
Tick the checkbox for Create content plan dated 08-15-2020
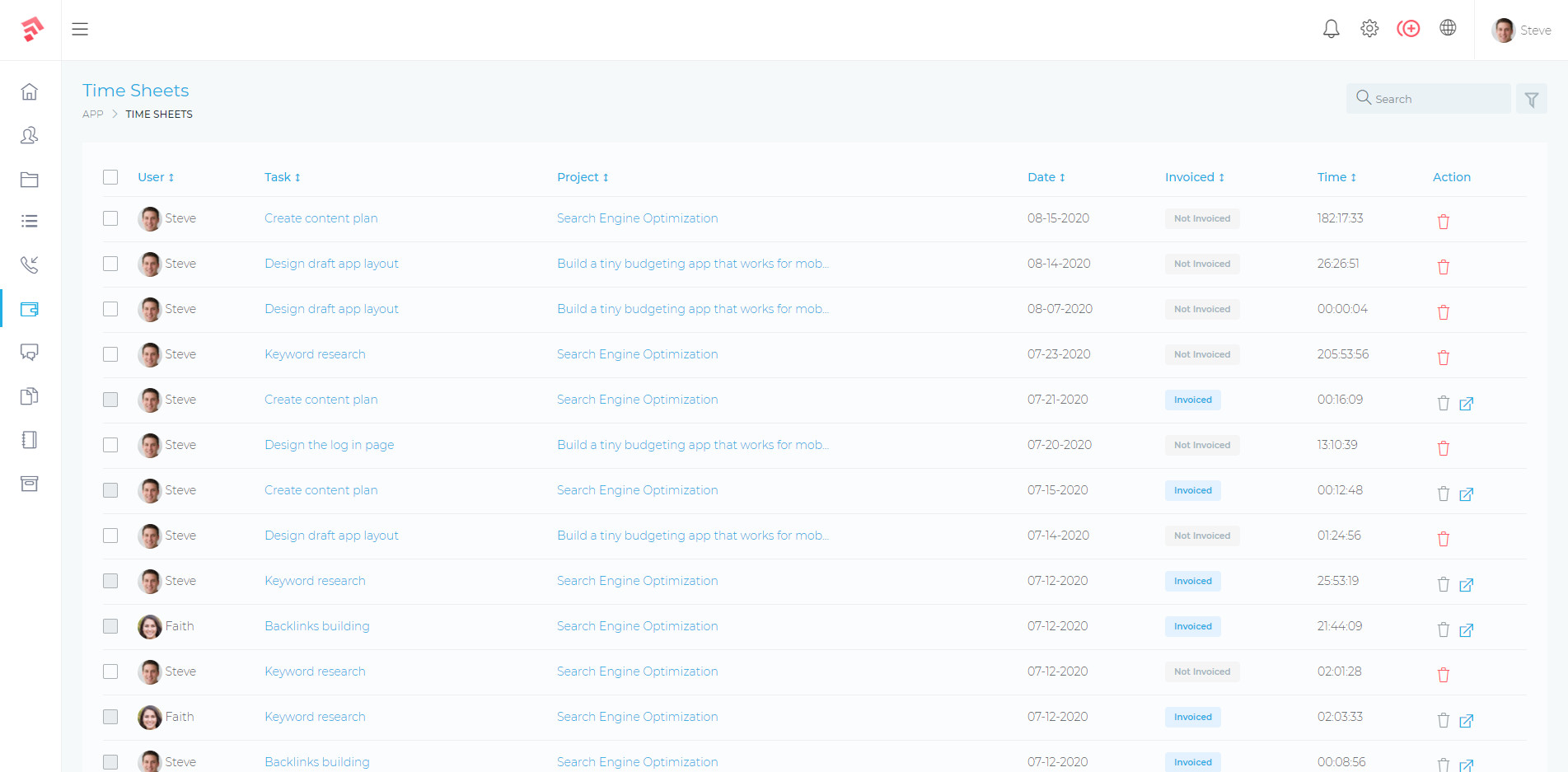point(110,218)
